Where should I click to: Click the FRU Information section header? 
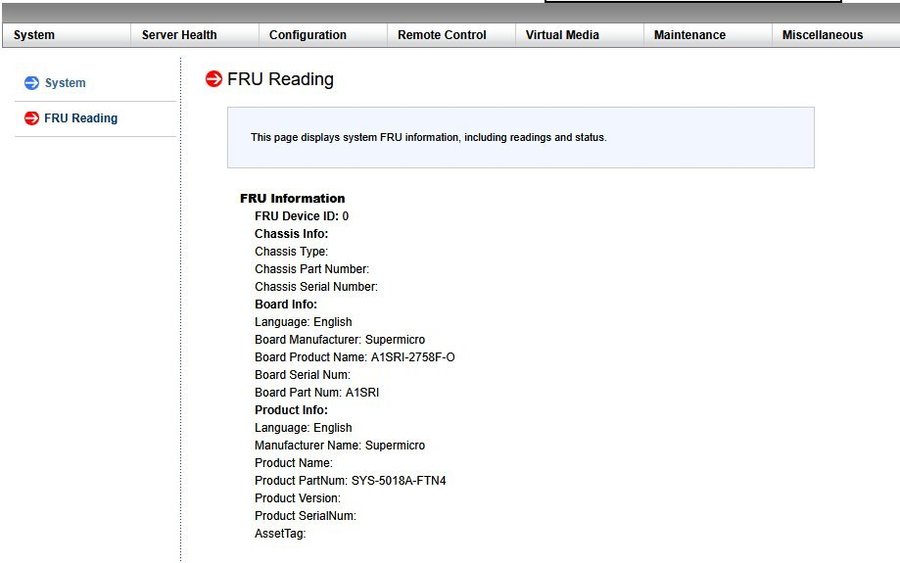coord(293,199)
